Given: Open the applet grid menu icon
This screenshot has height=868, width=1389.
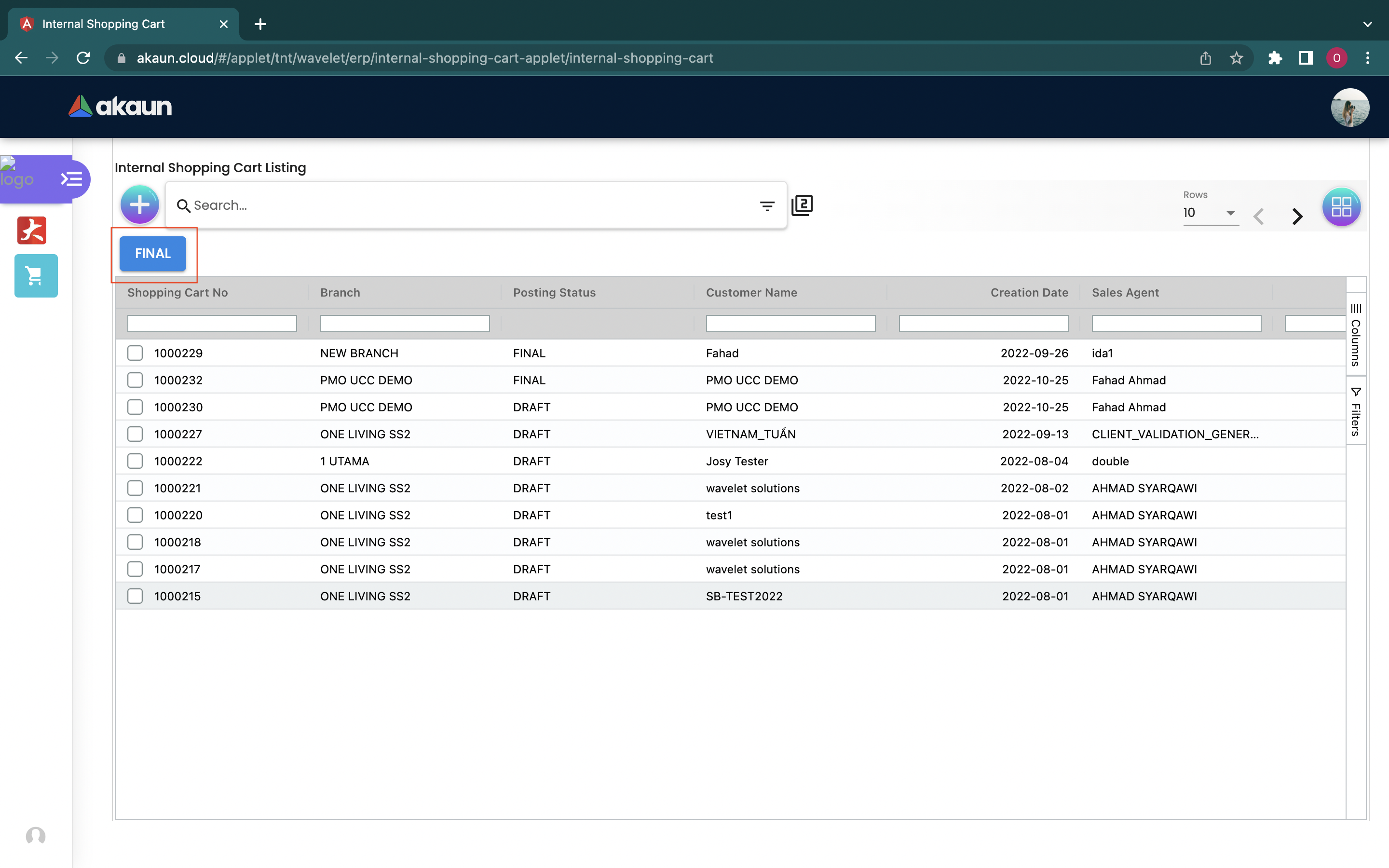Looking at the screenshot, I should coord(1341,207).
